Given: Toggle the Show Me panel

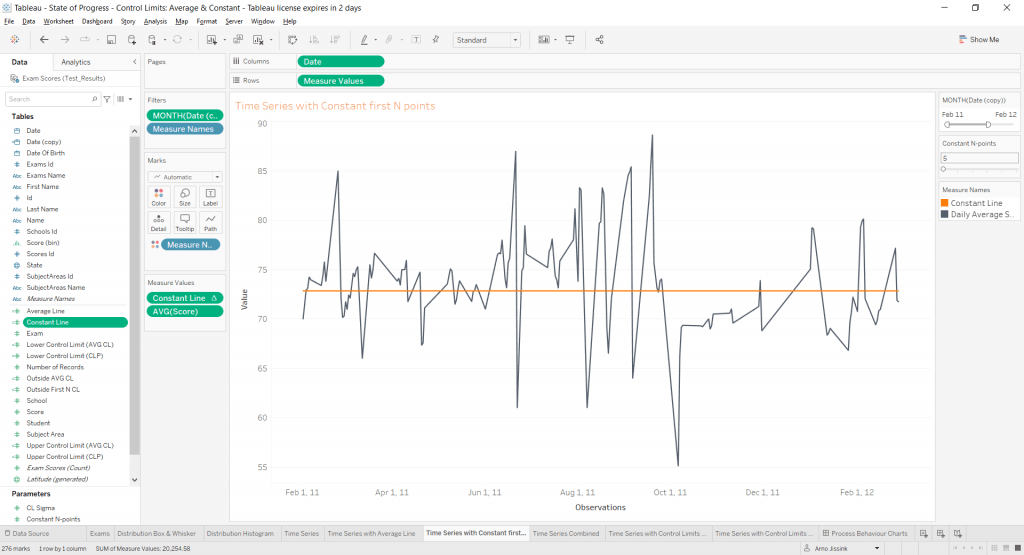Looking at the screenshot, I should click(x=978, y=40).
